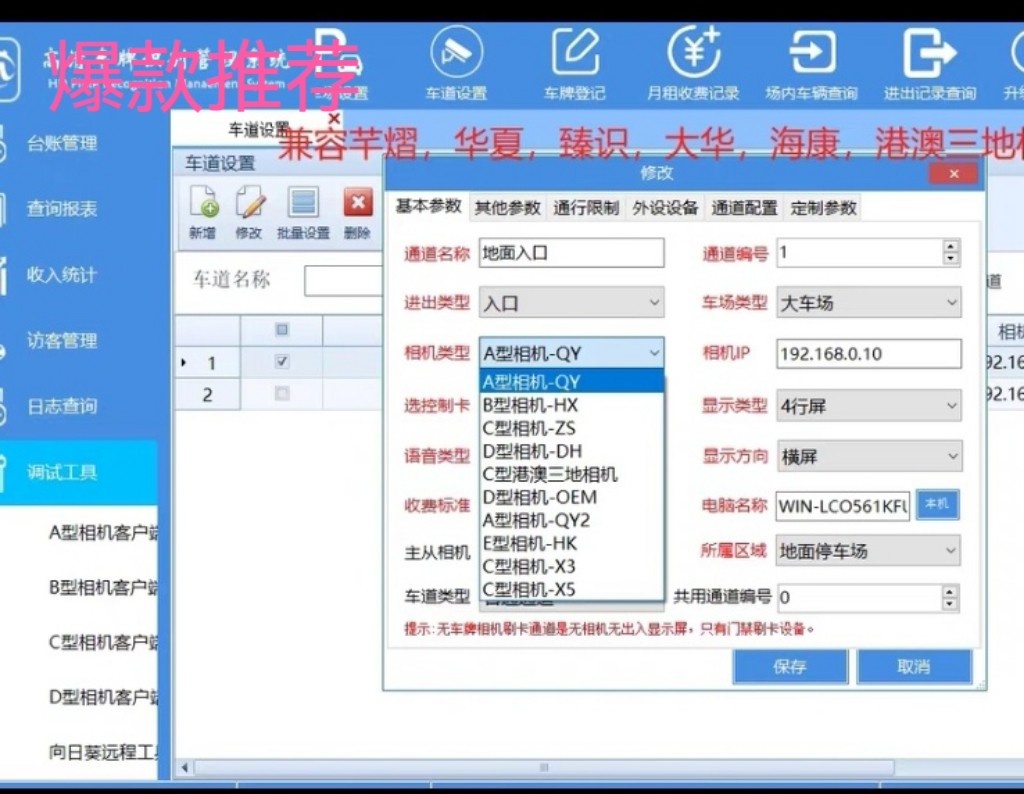Click the 进出记录查询 toolbar icon
Image resolution: width=1024 pixels, height=794 pixels.
[x=931, y=60]
